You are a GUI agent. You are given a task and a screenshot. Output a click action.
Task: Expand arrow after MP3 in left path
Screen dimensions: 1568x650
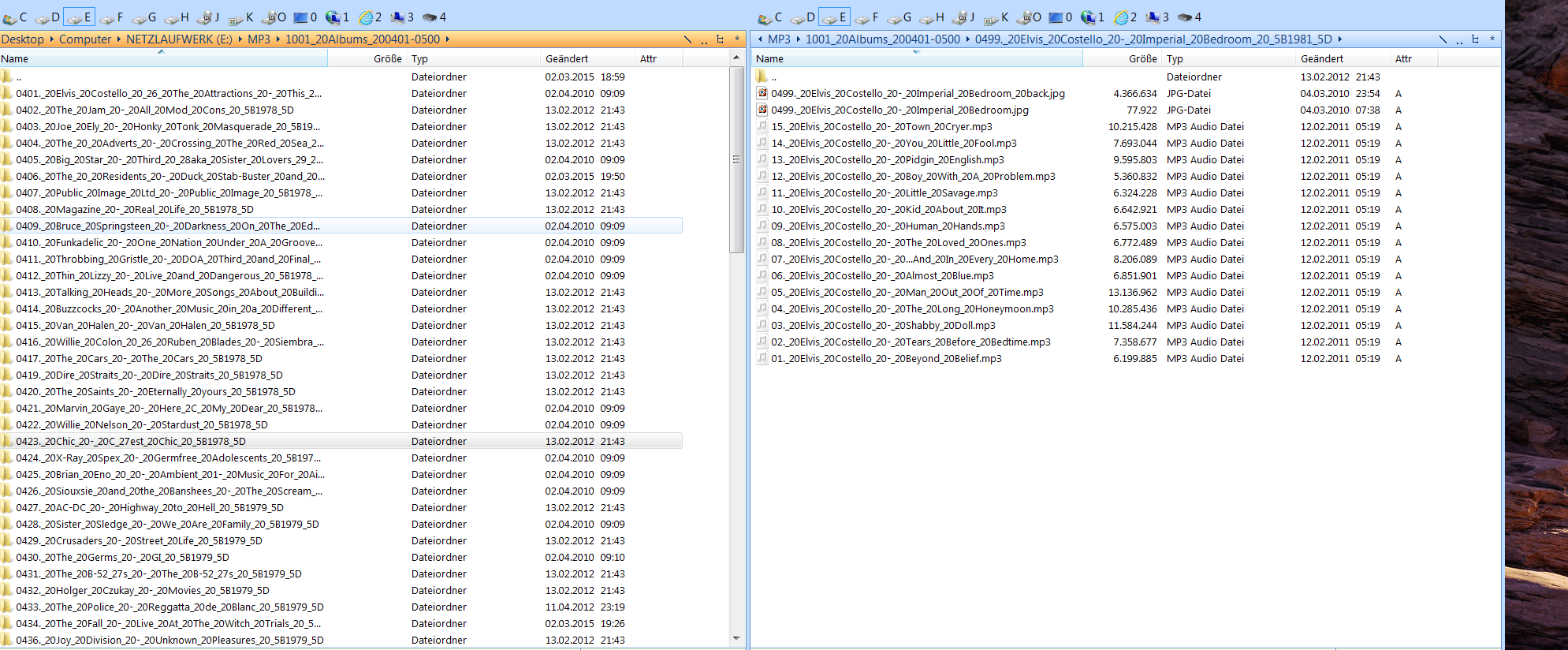pyautogui.click(x=277, y=39)
